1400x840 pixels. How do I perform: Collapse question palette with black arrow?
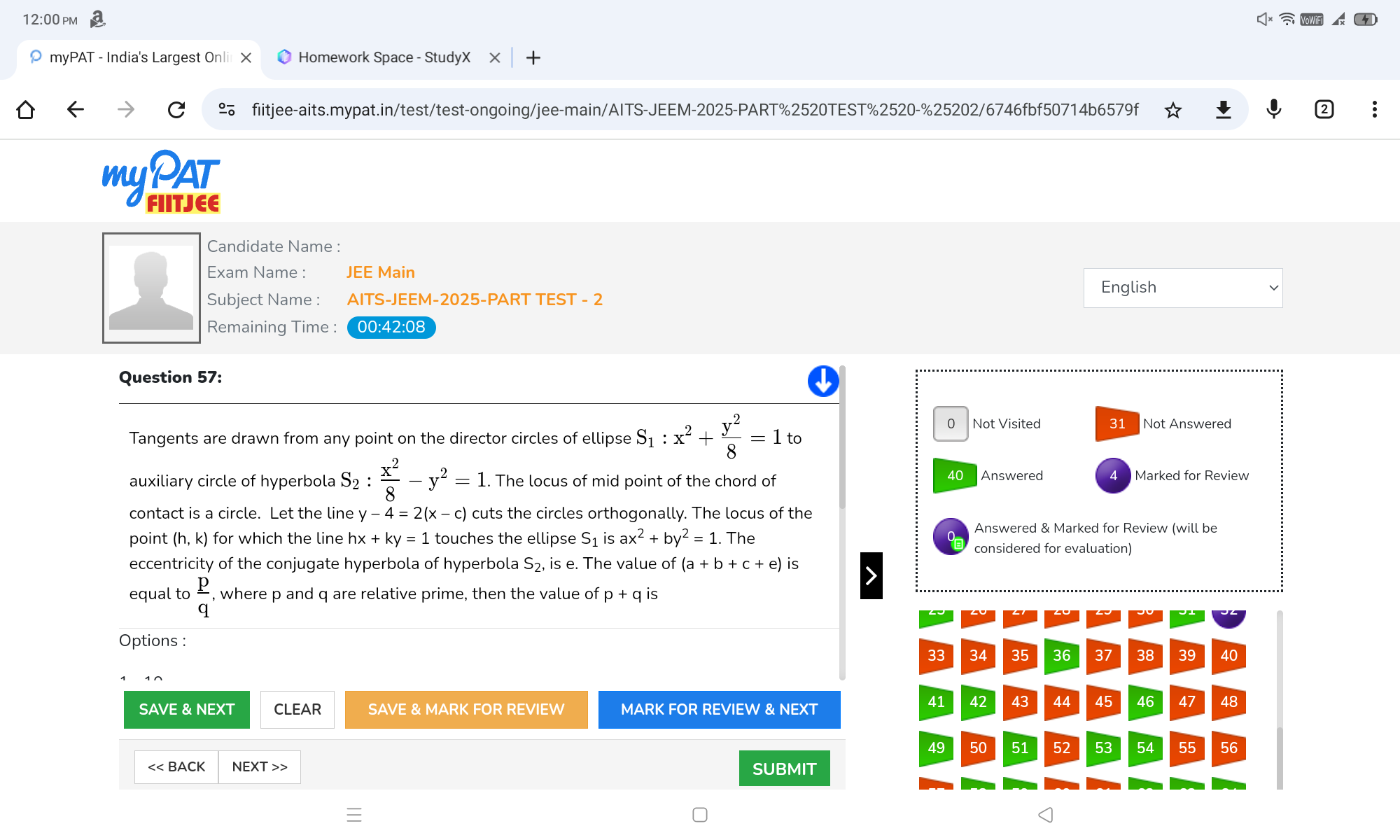pos(871,575)
